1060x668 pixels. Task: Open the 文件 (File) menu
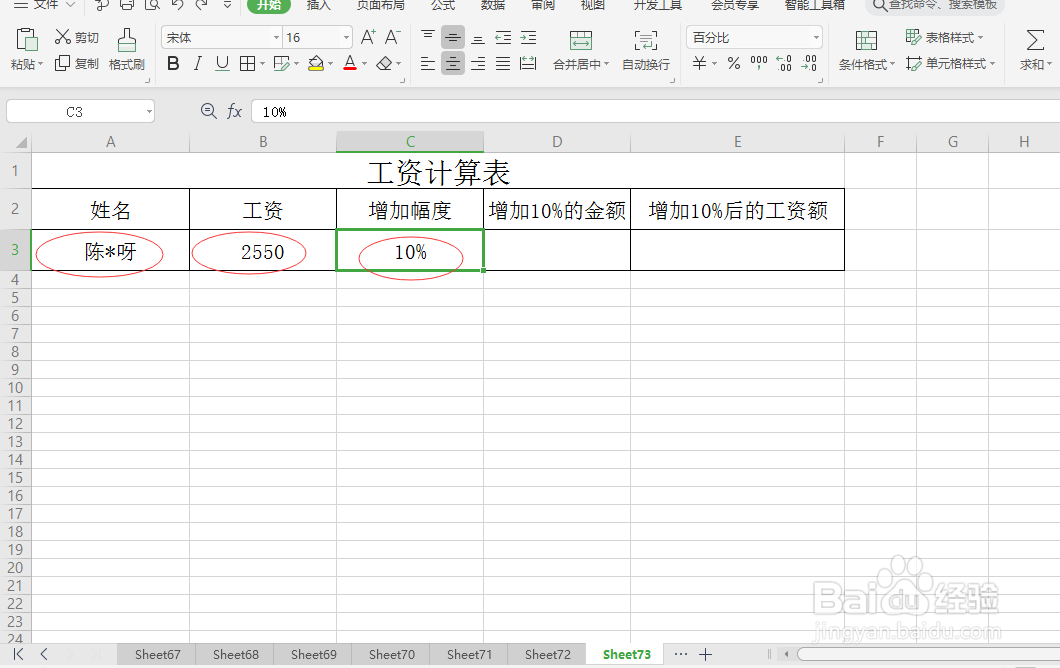pos(45,5)
